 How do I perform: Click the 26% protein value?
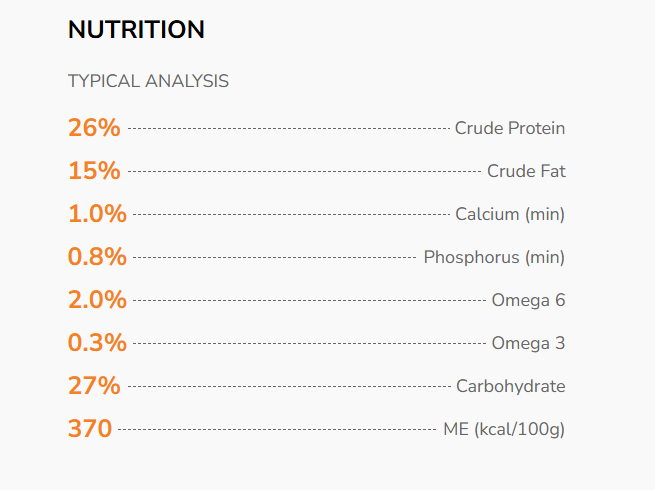tap(94, 128)
